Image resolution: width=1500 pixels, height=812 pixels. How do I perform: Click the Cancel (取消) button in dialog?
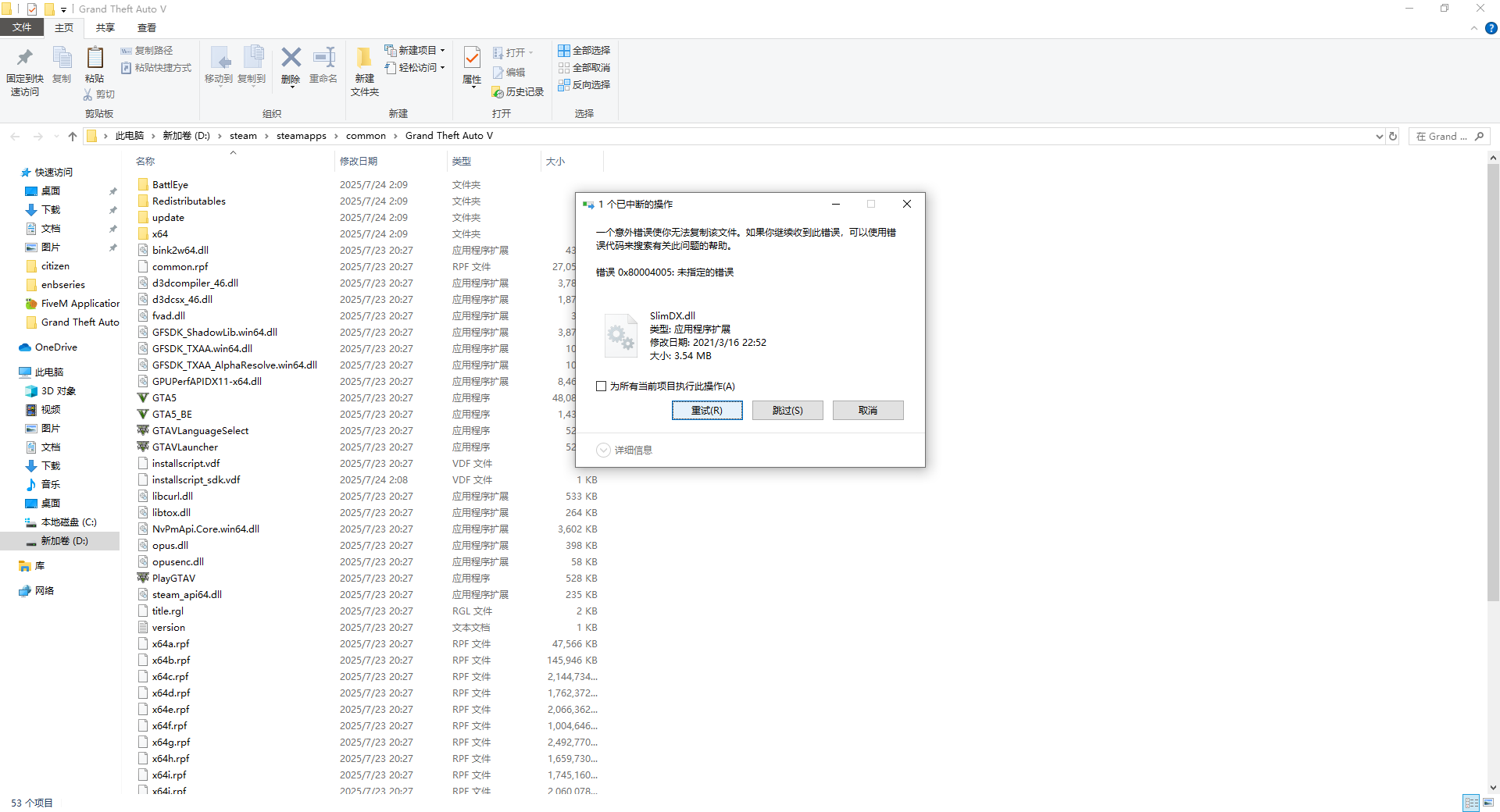868,411
